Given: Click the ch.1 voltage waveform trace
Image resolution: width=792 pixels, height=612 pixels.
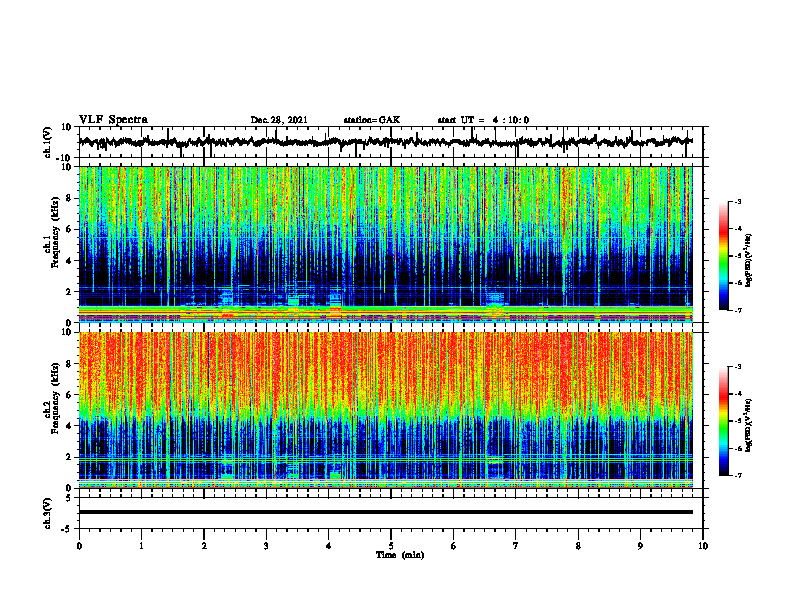Looking at the screenshot, I should coord(385,142).
